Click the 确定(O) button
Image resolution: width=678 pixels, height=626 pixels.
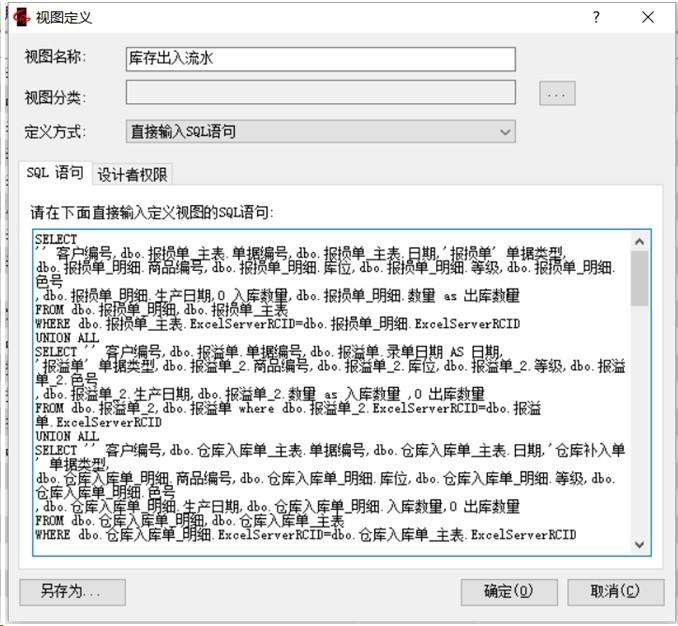coord(509,591)
